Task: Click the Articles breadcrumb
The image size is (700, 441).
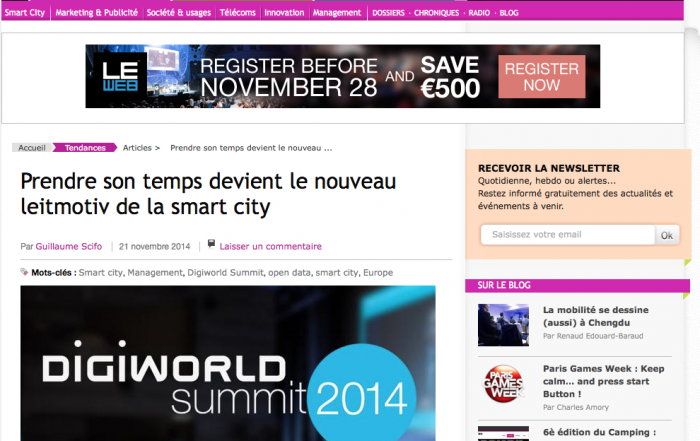Action: tap(137, 148)
